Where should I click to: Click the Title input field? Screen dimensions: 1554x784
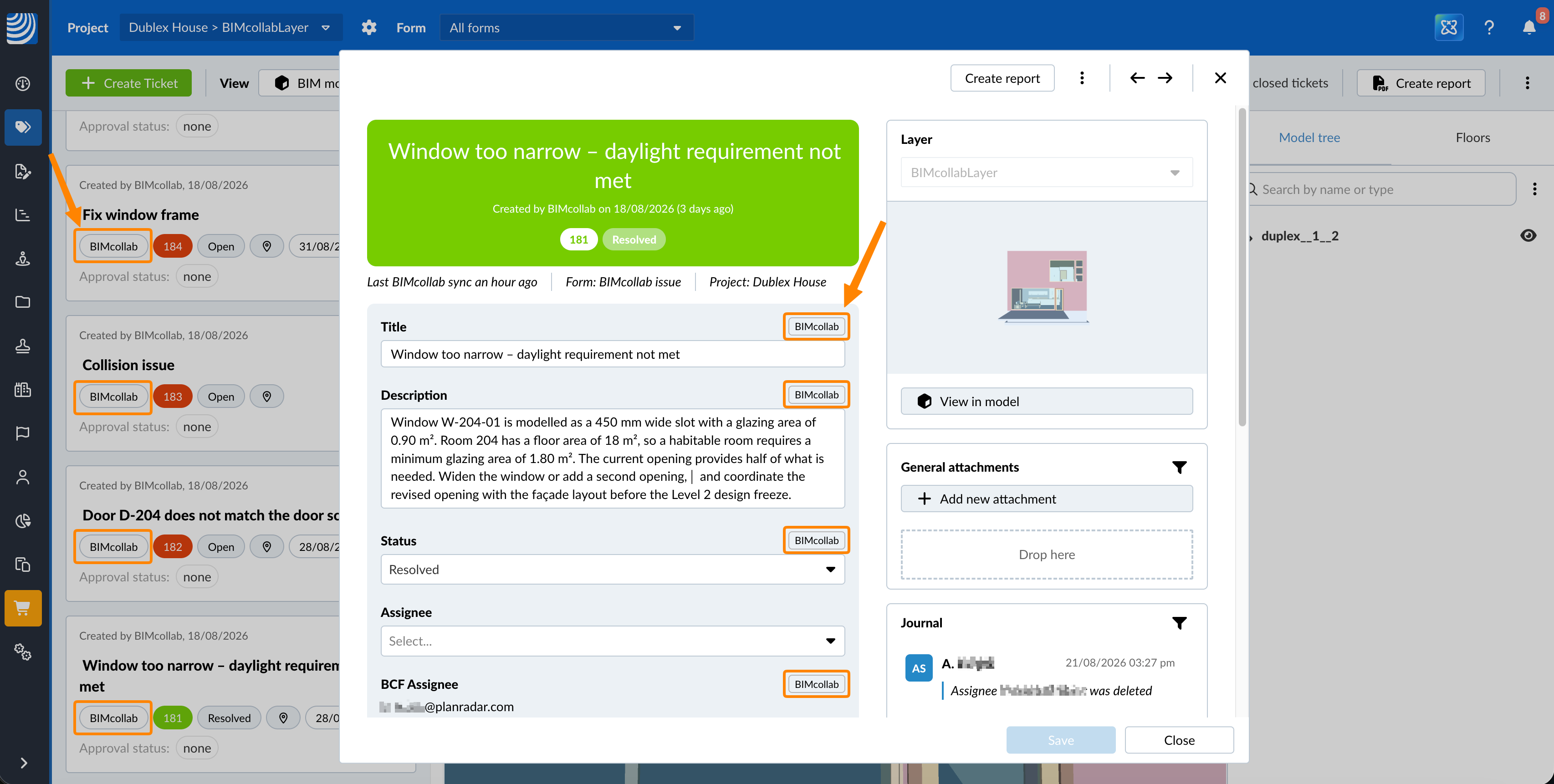pyautogui.click(x=612, y=354)
